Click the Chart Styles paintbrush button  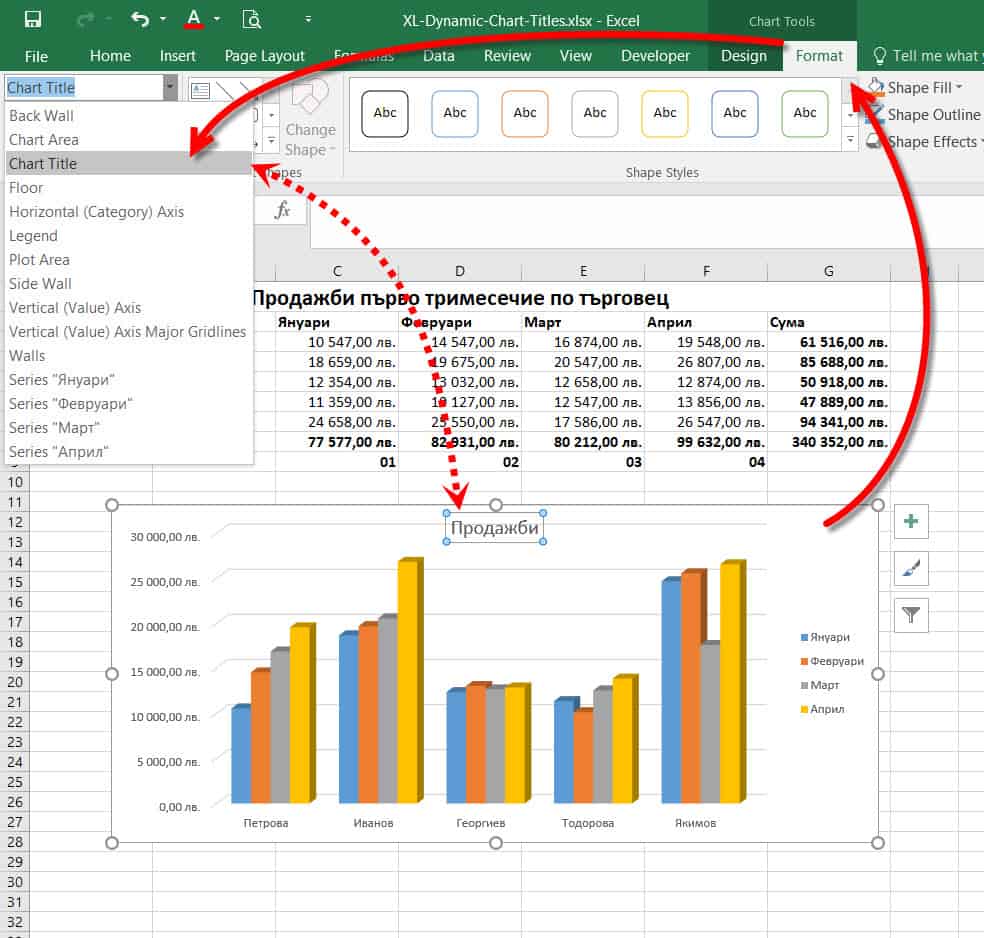point(911,568)
